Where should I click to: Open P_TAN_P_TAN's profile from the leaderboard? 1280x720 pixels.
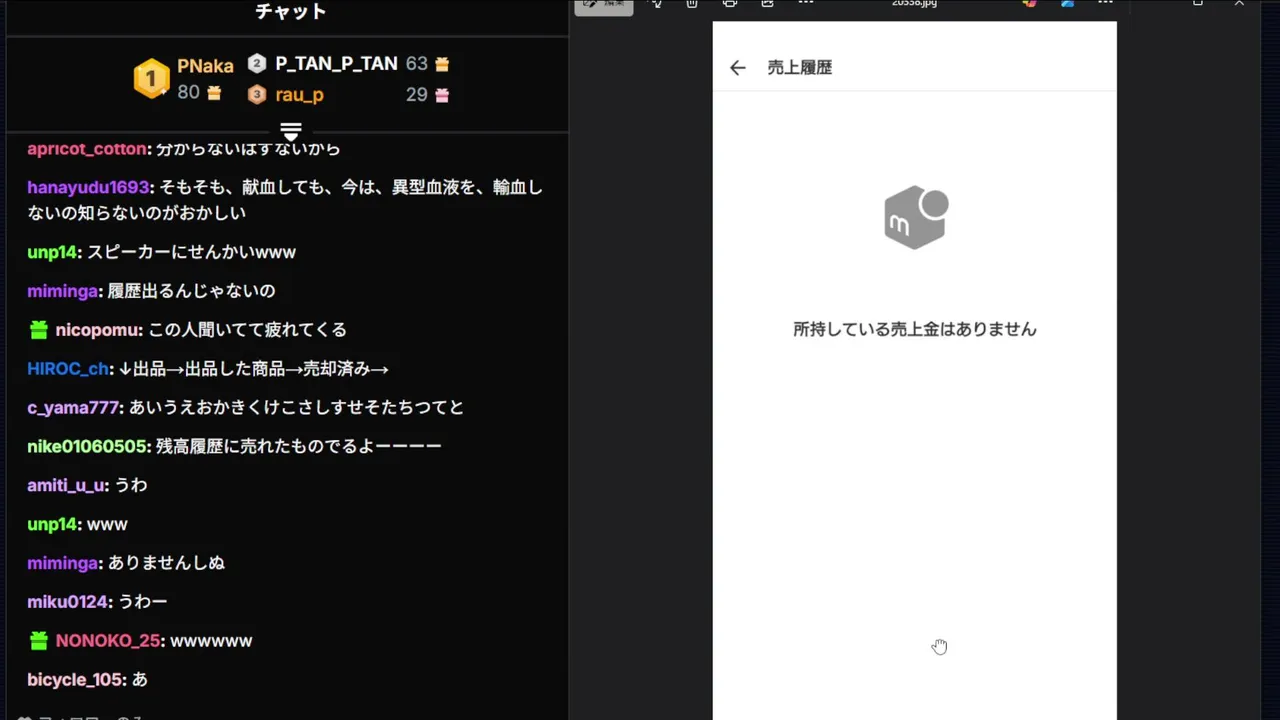point(336,64)
